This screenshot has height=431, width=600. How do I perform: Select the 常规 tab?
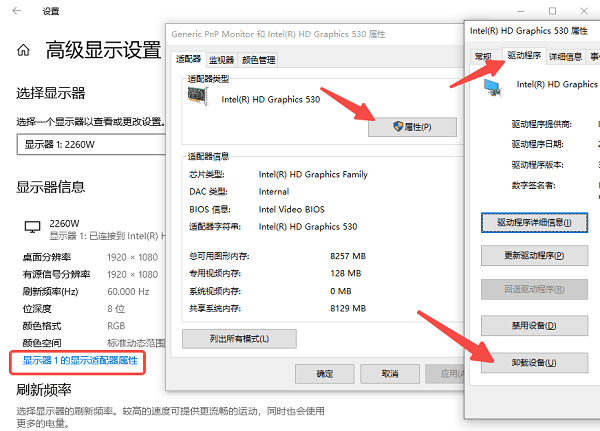tap(484, 56)
